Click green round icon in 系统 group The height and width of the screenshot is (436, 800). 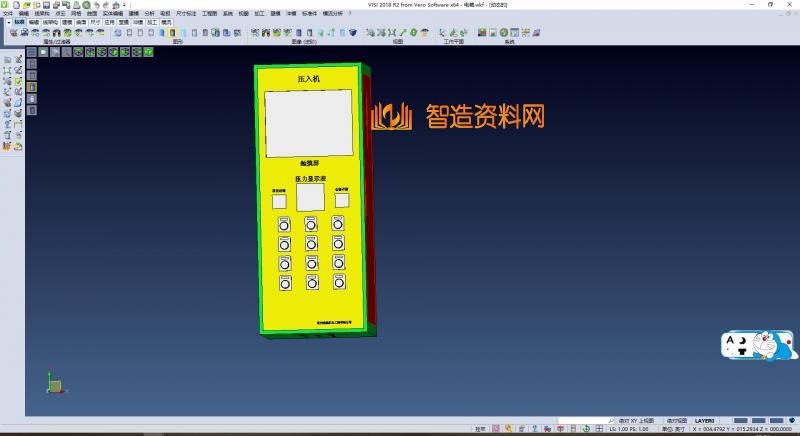(x=504, y=33)
